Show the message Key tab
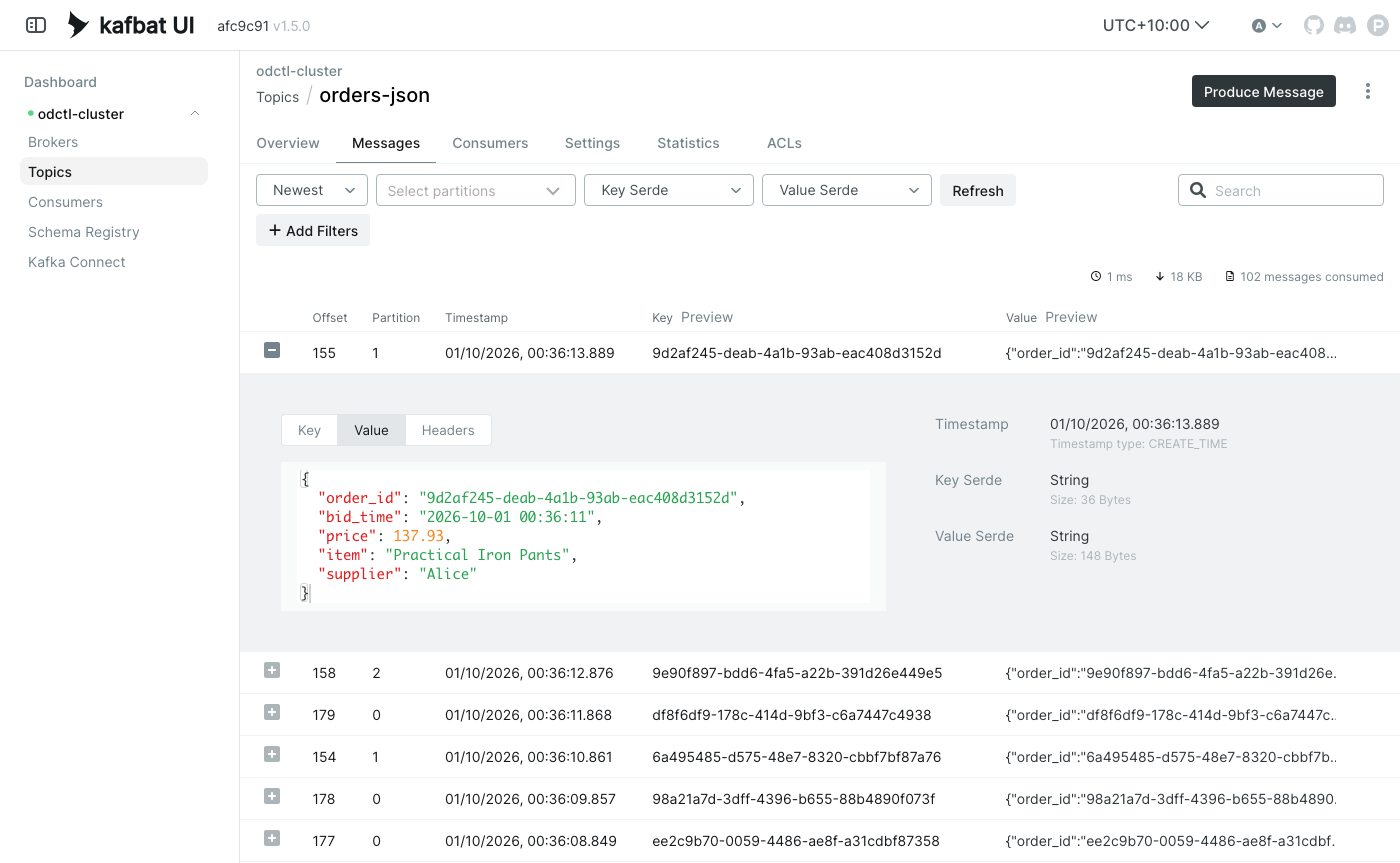1400x863 pixels. [x=309, y=430]
